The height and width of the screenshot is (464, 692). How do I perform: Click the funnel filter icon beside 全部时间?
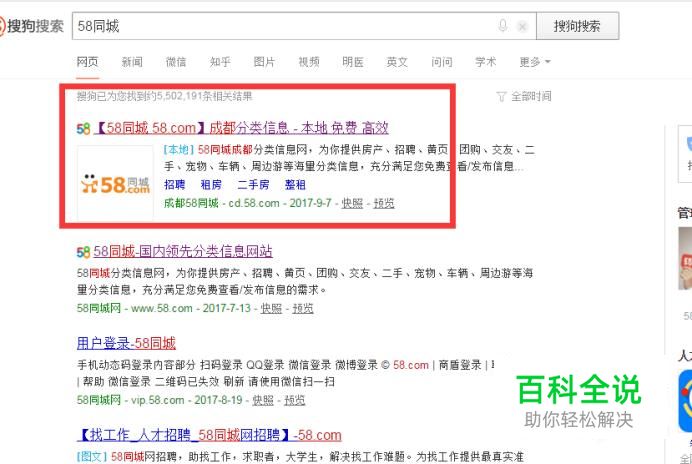(501, 96)
